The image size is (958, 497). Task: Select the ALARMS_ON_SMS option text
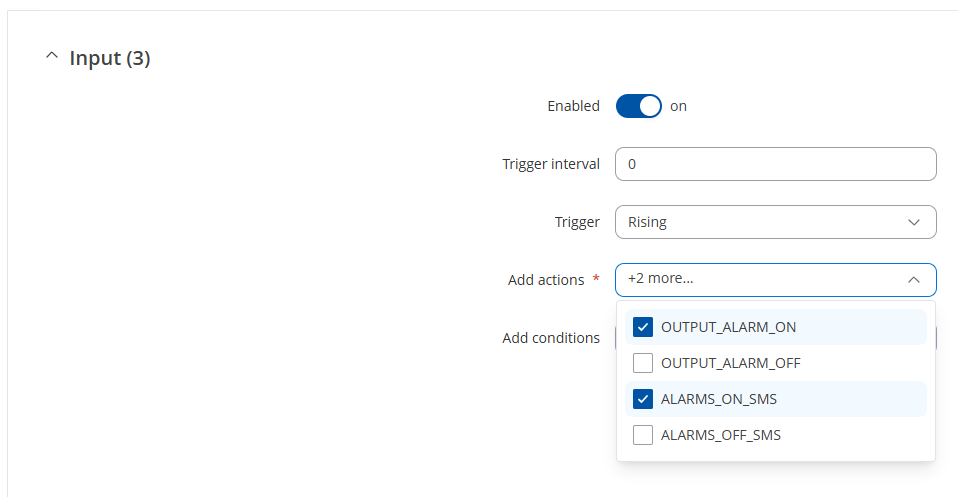click(x=718, y=399)
